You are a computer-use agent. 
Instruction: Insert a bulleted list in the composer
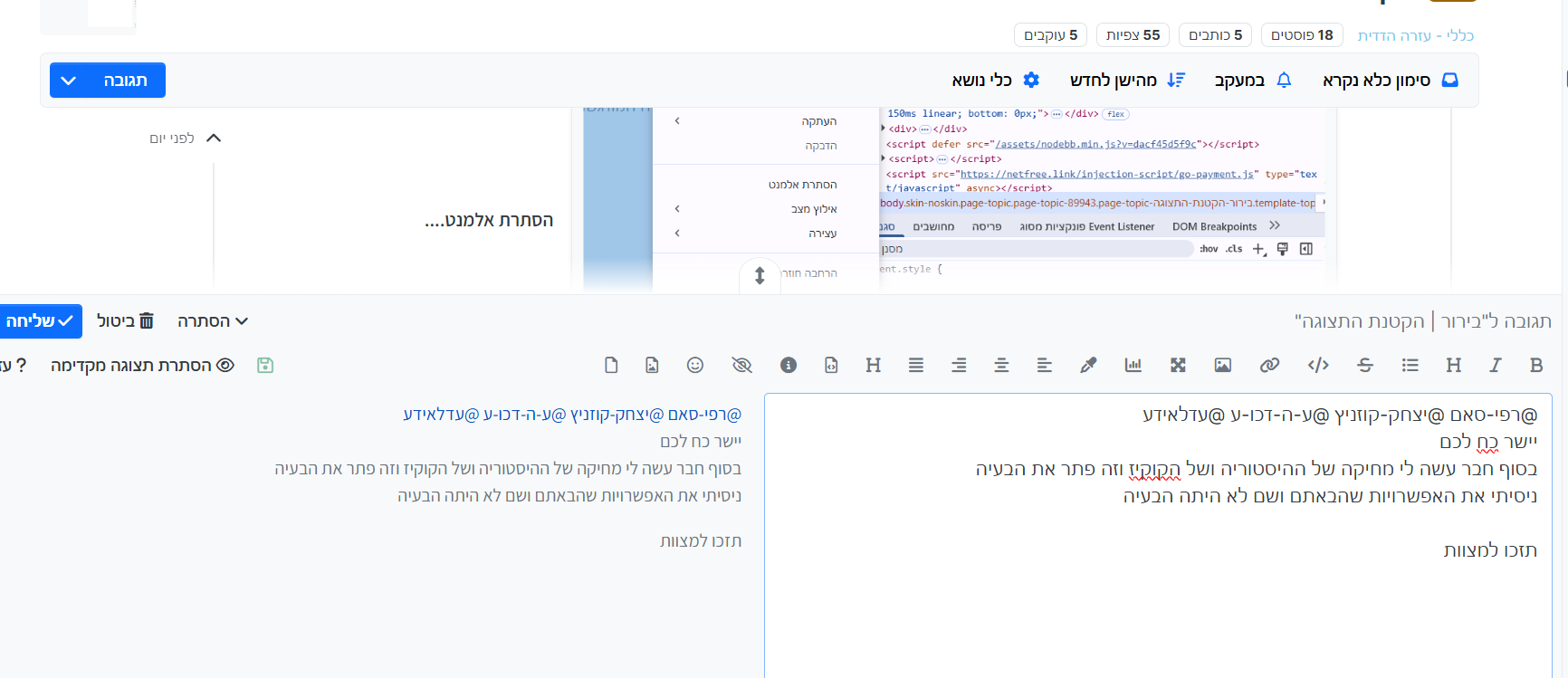pos(1410,365)
